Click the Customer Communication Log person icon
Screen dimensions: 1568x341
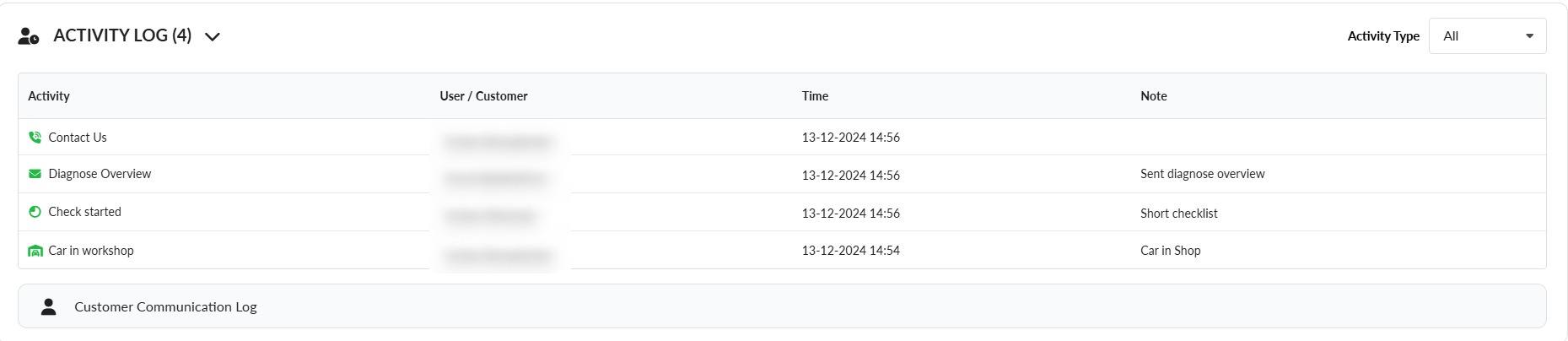49,306
